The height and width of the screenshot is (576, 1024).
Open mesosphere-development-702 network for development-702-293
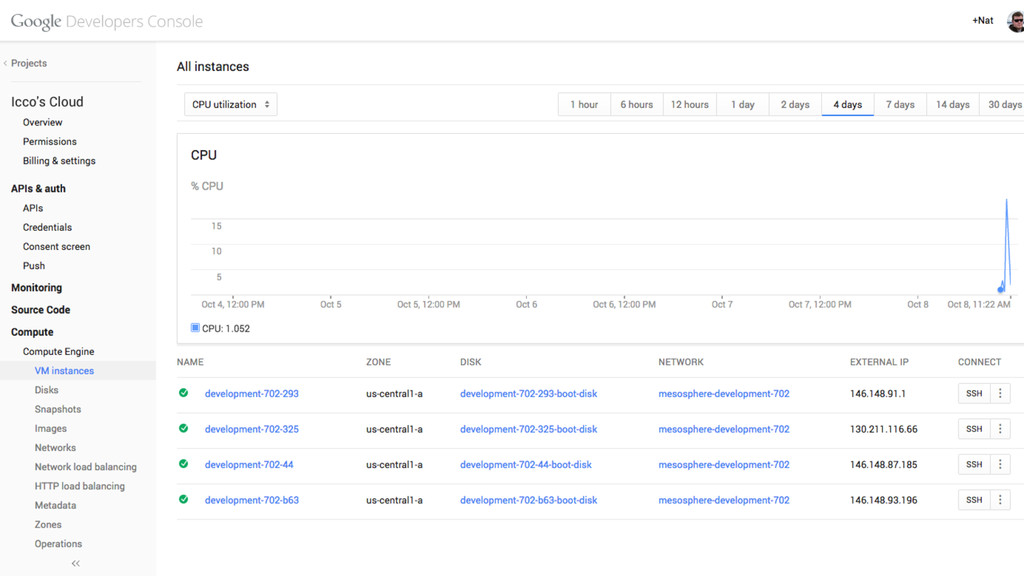pos(724,394)
